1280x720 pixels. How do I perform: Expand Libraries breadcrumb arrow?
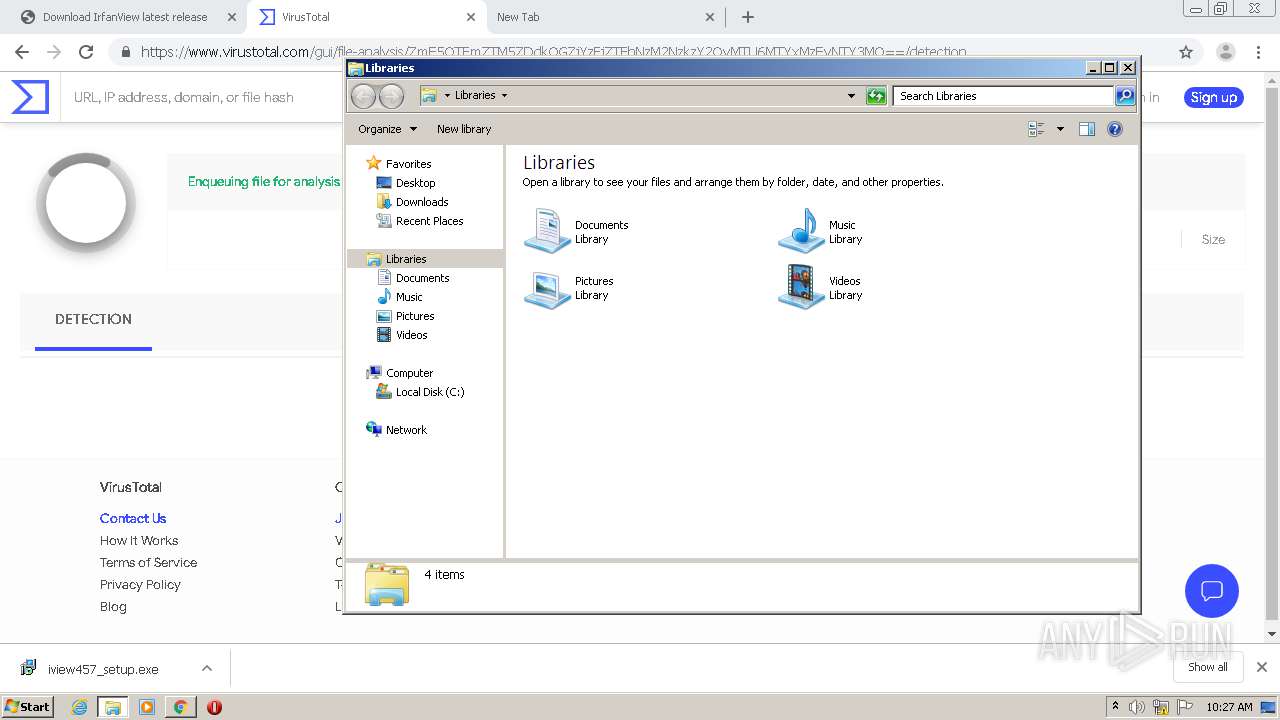[504, 96]
